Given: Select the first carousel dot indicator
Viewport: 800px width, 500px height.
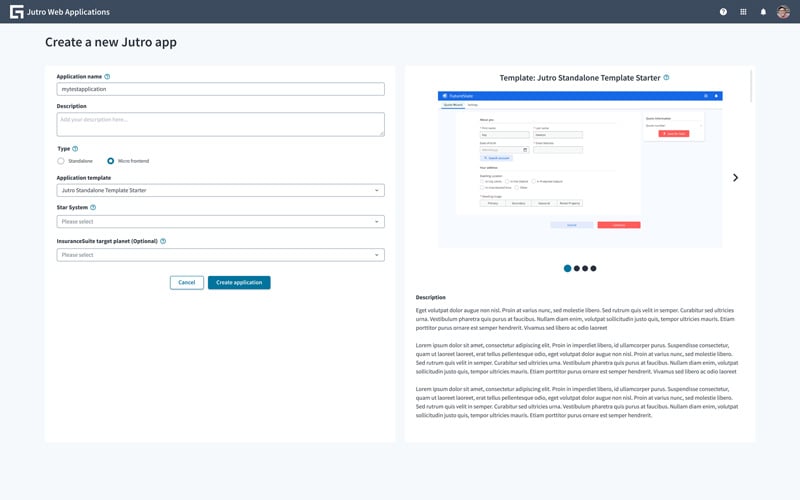Looking at the screenshot, I should [x=567, y=268].
